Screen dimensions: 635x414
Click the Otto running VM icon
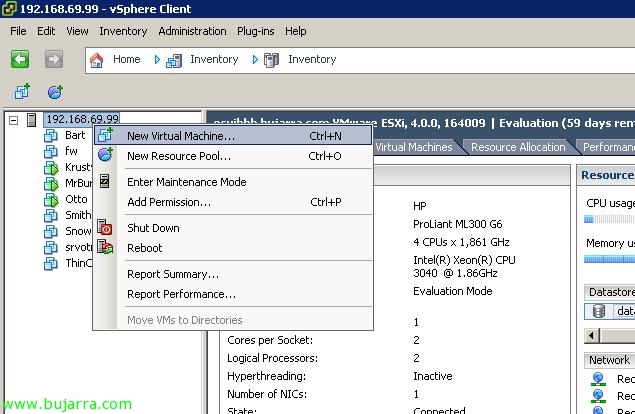(x=51, y=199)
